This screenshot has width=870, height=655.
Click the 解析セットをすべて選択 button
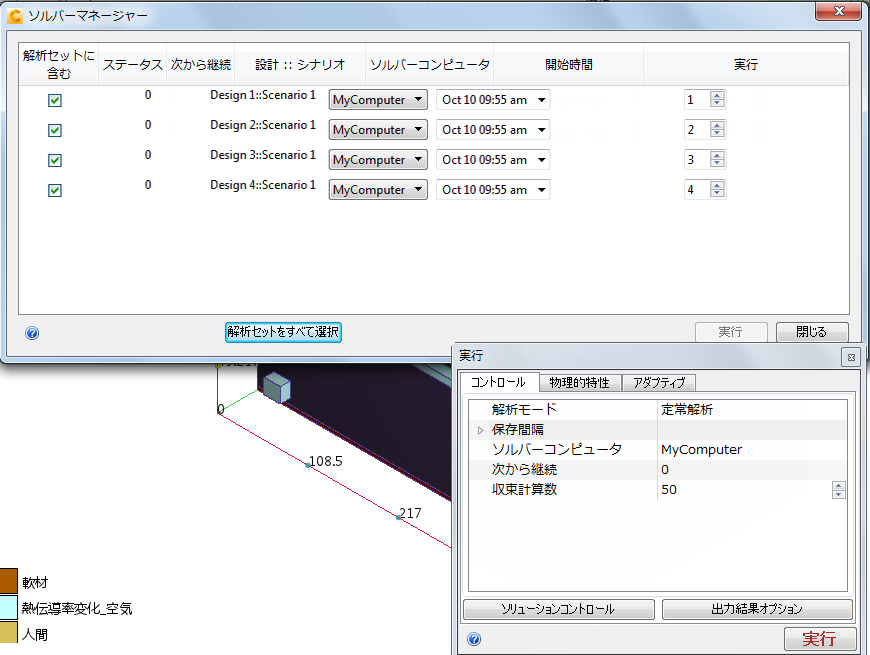point(283,333)
